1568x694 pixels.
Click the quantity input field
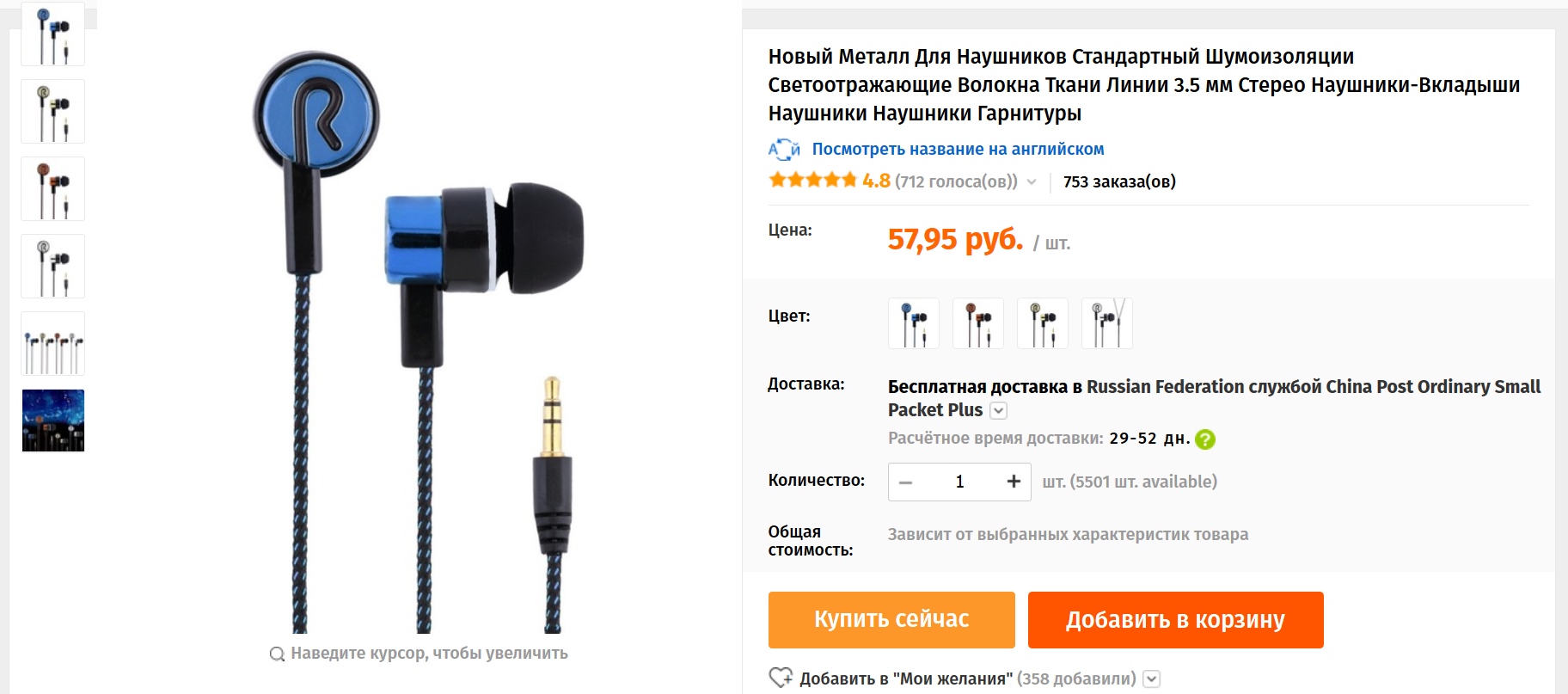pos(959,482)
